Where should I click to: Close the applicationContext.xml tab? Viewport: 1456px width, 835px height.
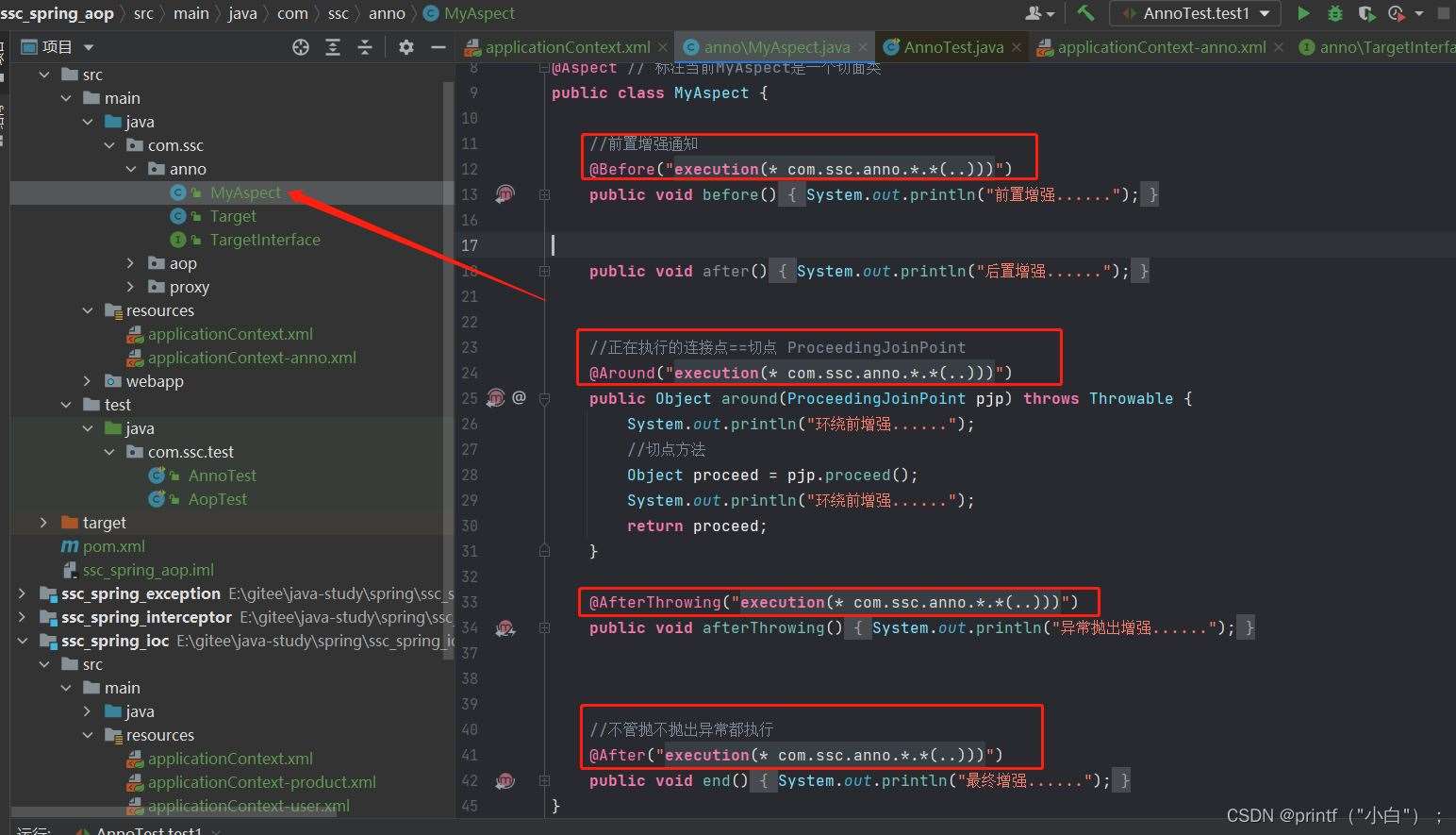click(x=663, y=47)
